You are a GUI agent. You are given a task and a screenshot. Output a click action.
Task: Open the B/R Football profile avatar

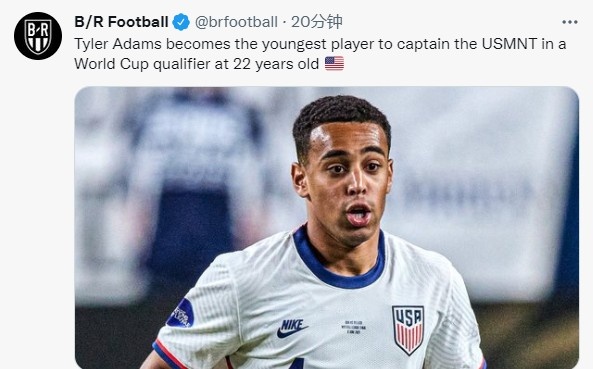pyautogui.click(x=38, y=36)
